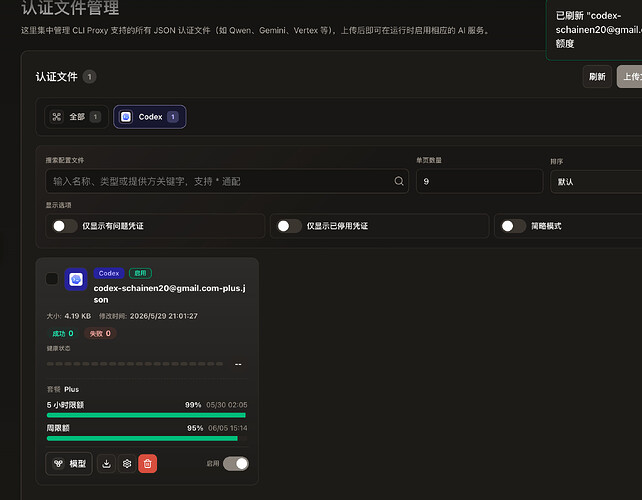This screenshot has height=500, width=642.
Task: Click the green 启用 status badge
Action: click(140, 273)
